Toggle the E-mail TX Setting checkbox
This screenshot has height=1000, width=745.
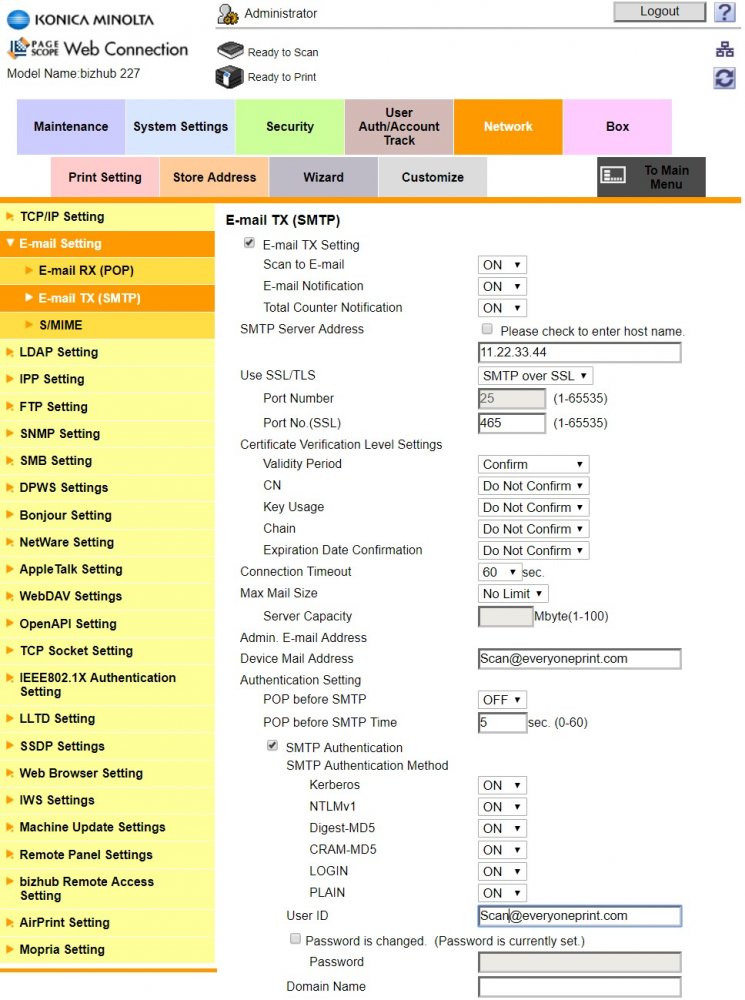click(249, 243)
